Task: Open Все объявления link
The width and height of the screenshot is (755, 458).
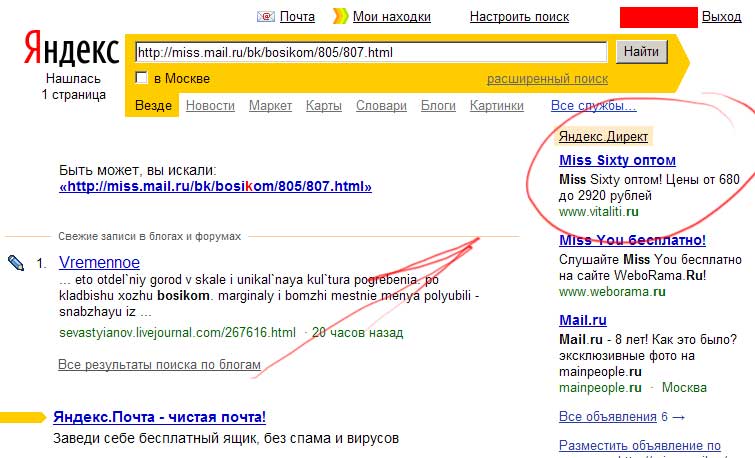Action: [608, 417]
